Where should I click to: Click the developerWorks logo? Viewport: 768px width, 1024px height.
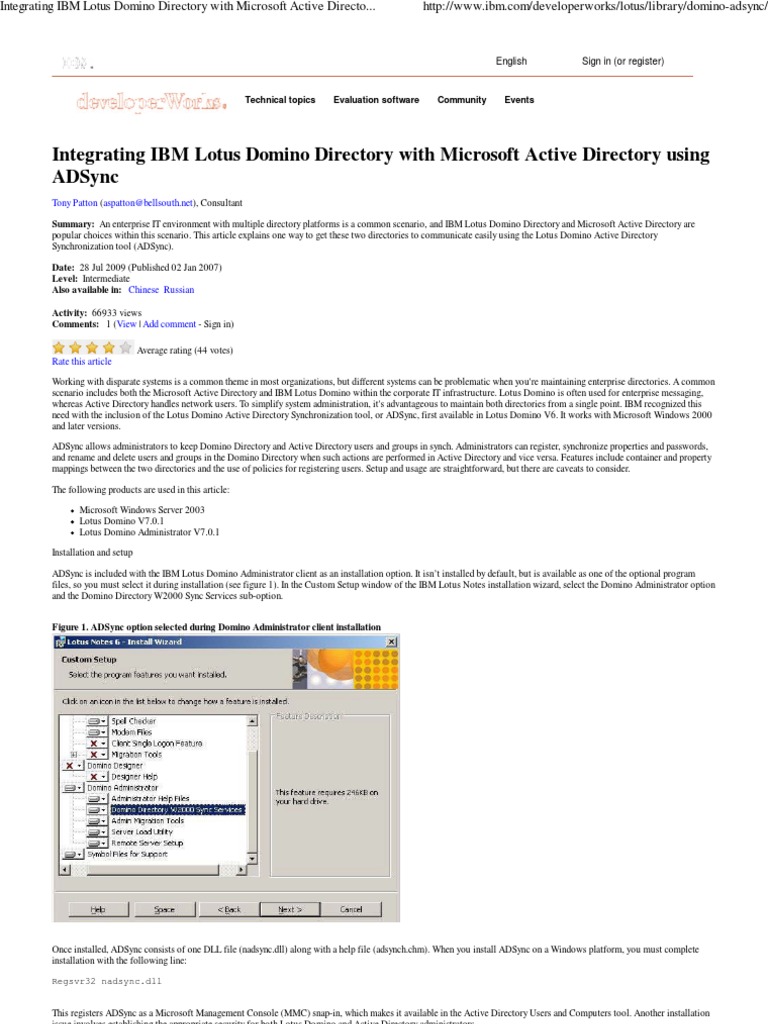(152, 101)
